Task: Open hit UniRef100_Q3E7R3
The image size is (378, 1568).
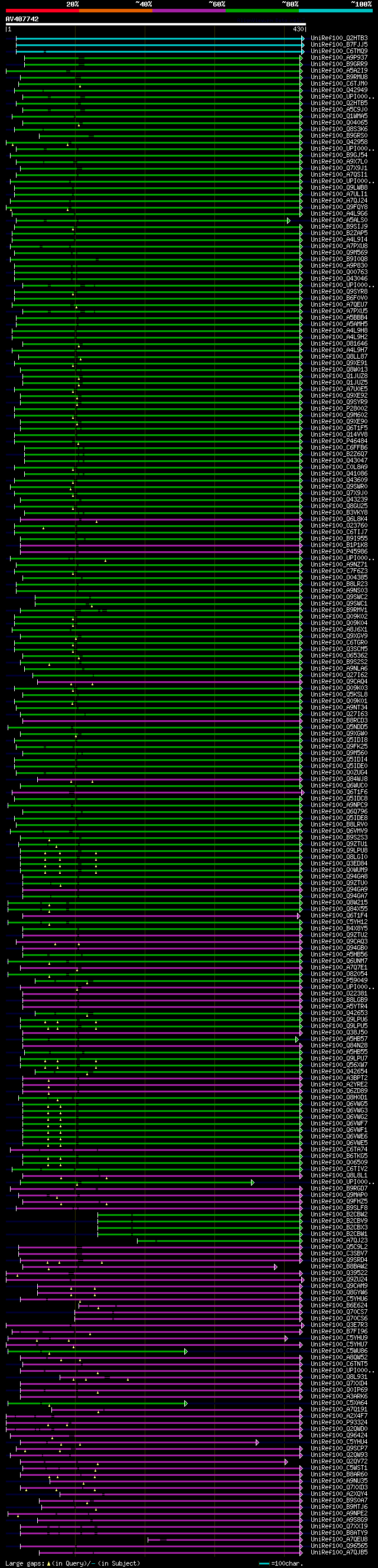Action: [339, 1325]
